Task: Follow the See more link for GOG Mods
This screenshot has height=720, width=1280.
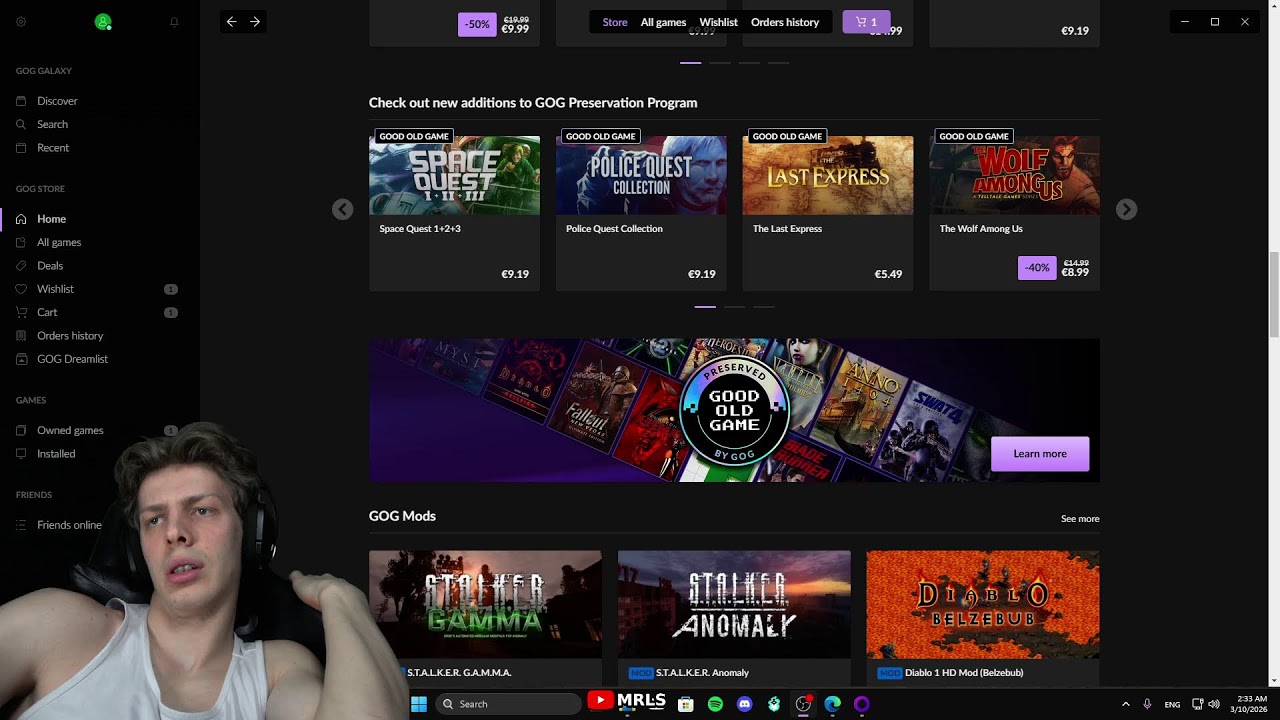Action: tap(1080, 519)
